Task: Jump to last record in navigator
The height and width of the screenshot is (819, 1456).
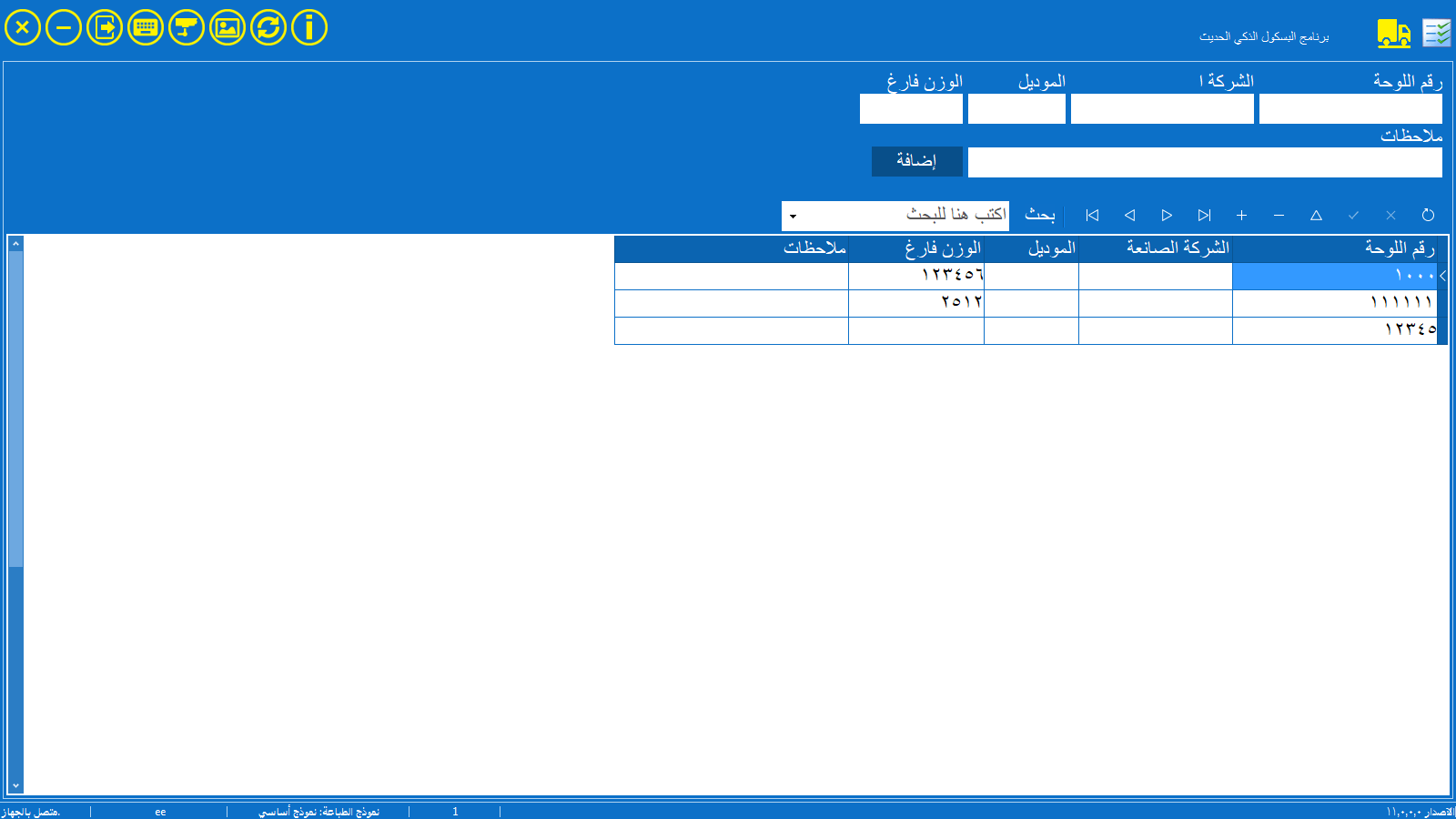Action: click(1204, 216)
